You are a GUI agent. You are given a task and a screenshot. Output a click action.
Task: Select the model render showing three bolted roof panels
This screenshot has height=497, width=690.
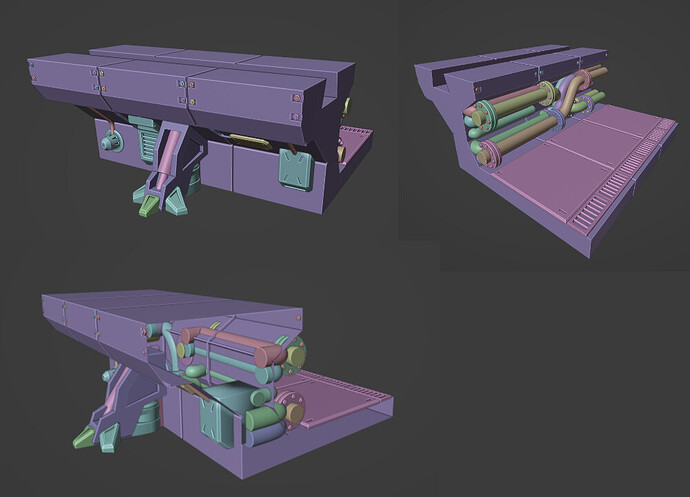tap(200, 131)
